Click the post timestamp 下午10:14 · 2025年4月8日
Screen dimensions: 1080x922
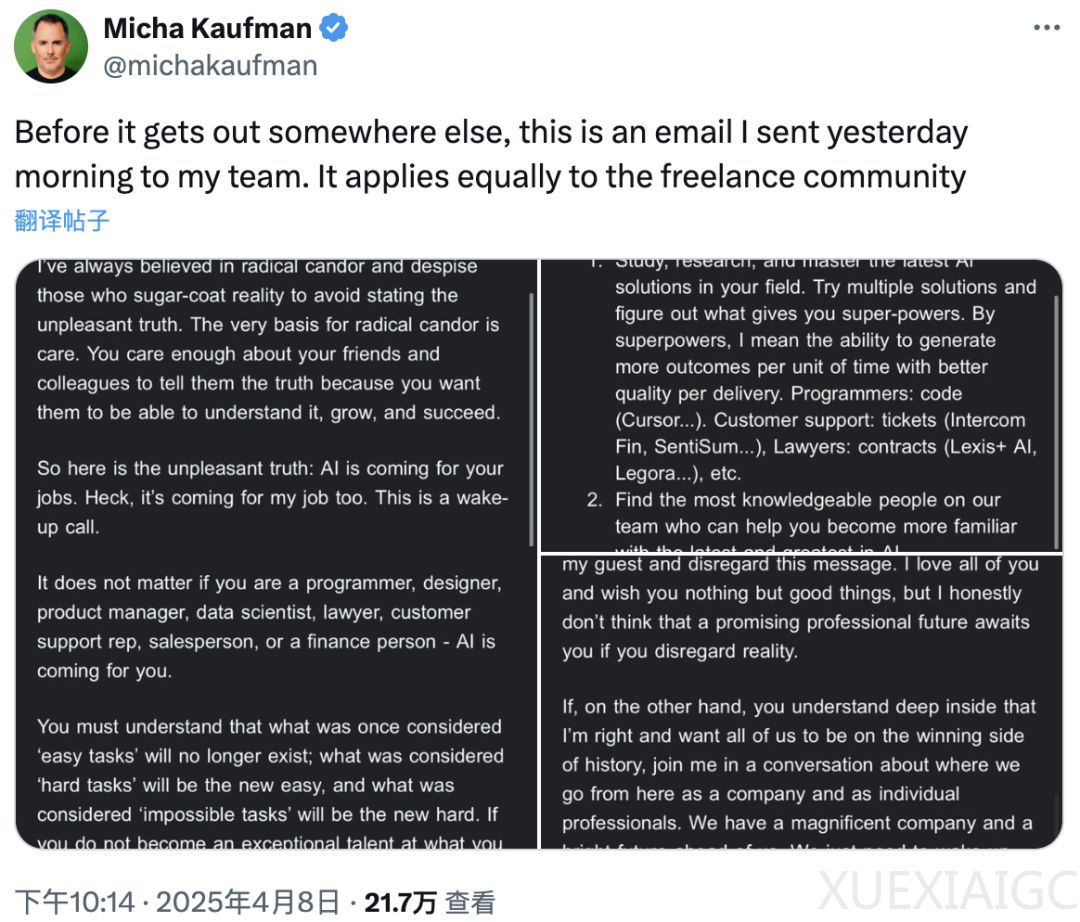[177, 902]
